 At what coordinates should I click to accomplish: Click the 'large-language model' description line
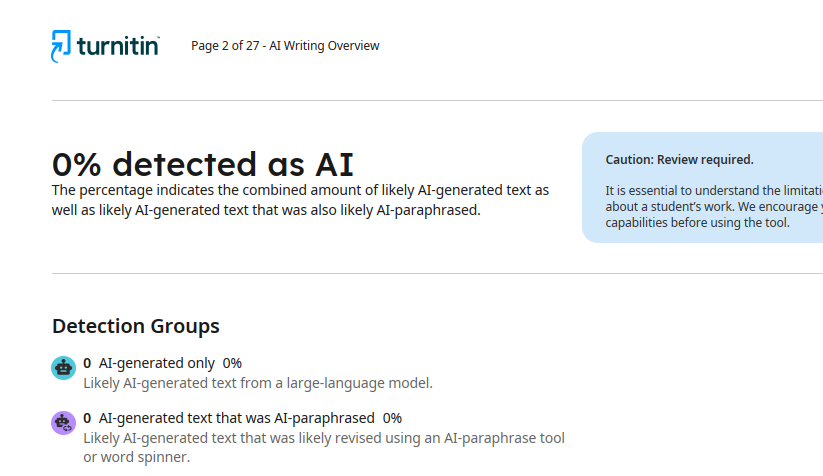(258, 383)
